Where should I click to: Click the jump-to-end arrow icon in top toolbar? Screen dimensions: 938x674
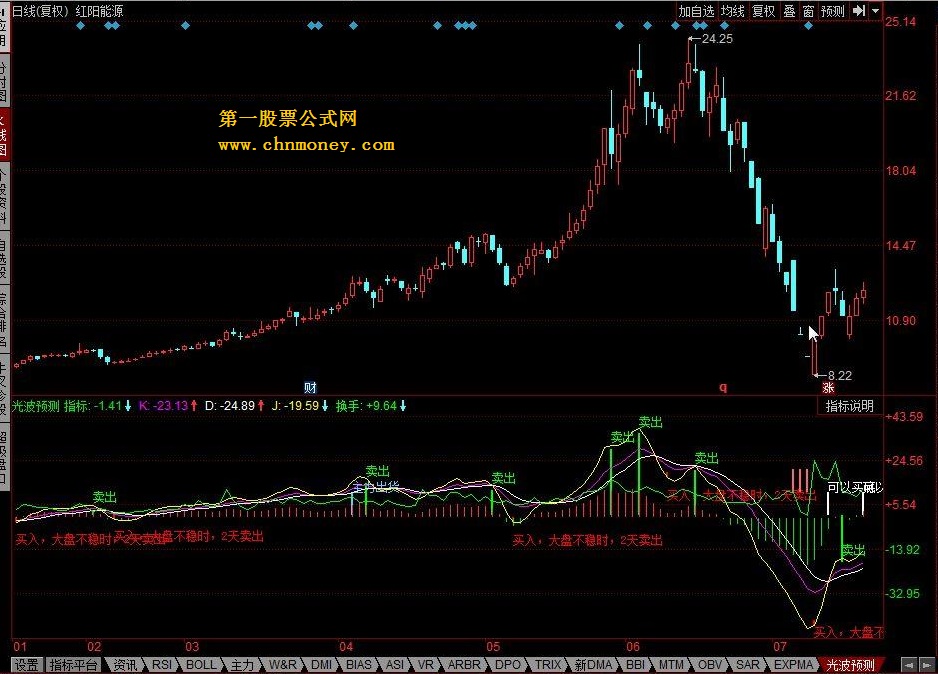click(859, 11)
